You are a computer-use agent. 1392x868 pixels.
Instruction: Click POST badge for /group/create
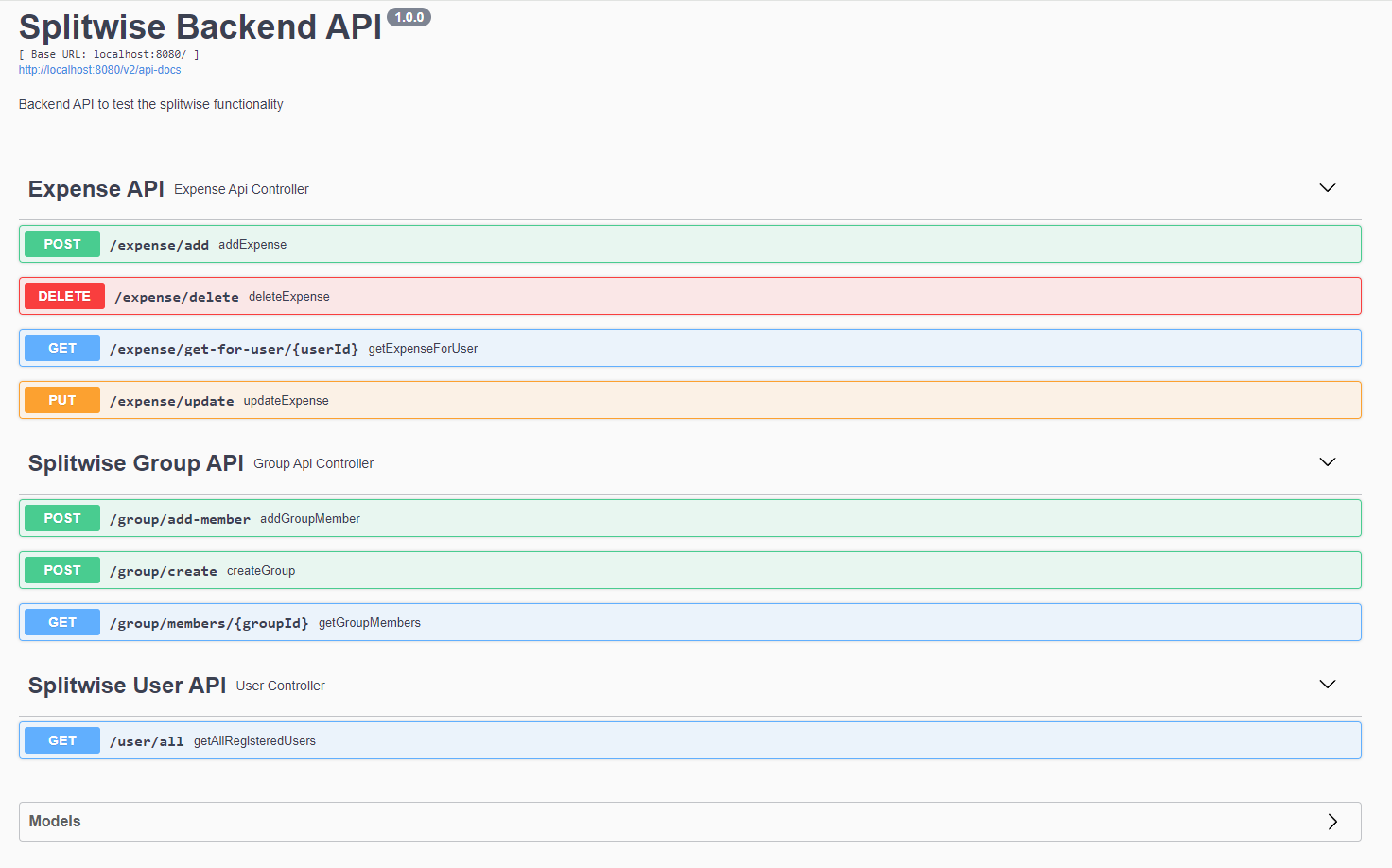(x=62, y=570)
